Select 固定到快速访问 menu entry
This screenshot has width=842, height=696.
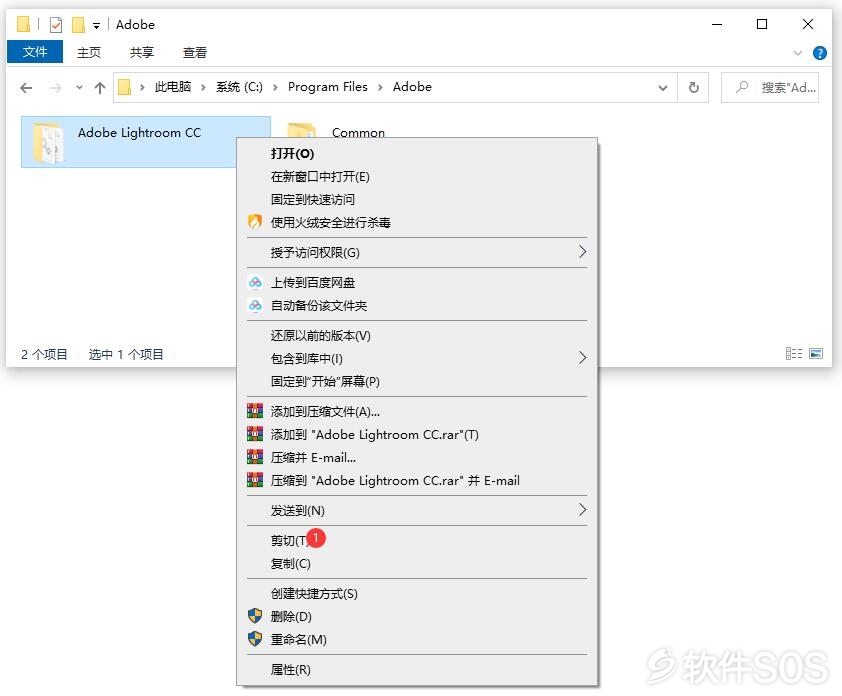click(x=417, y=200)
